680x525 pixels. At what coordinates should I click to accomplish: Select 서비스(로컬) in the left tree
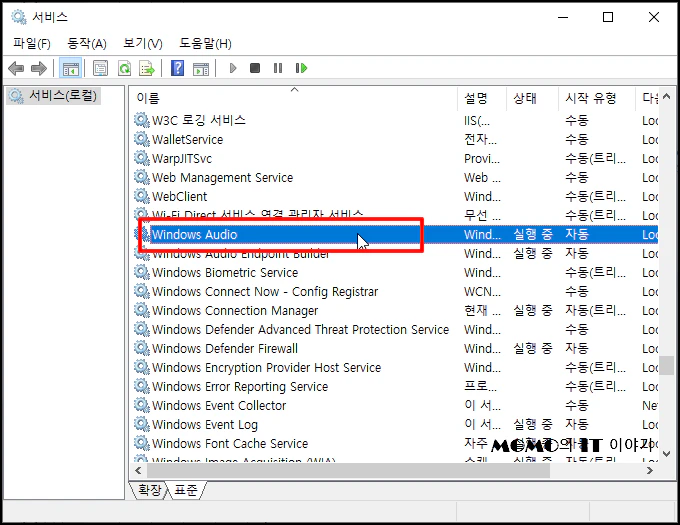55,95
